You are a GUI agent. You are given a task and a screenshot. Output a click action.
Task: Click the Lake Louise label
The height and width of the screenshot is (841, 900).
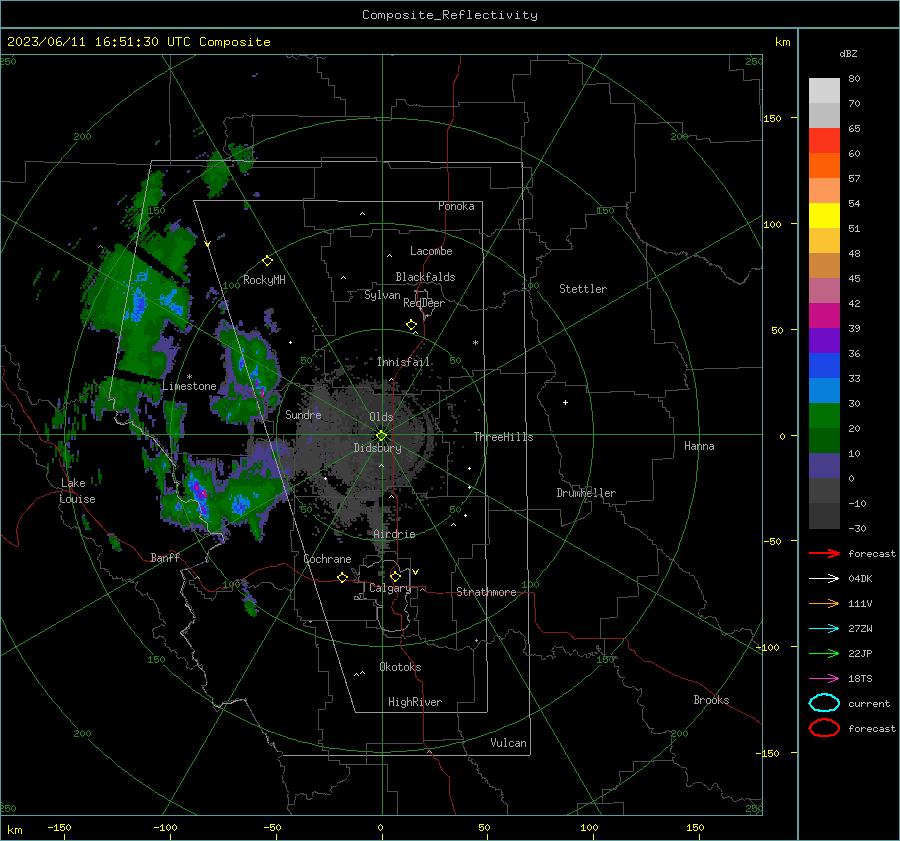pos(77,491)
